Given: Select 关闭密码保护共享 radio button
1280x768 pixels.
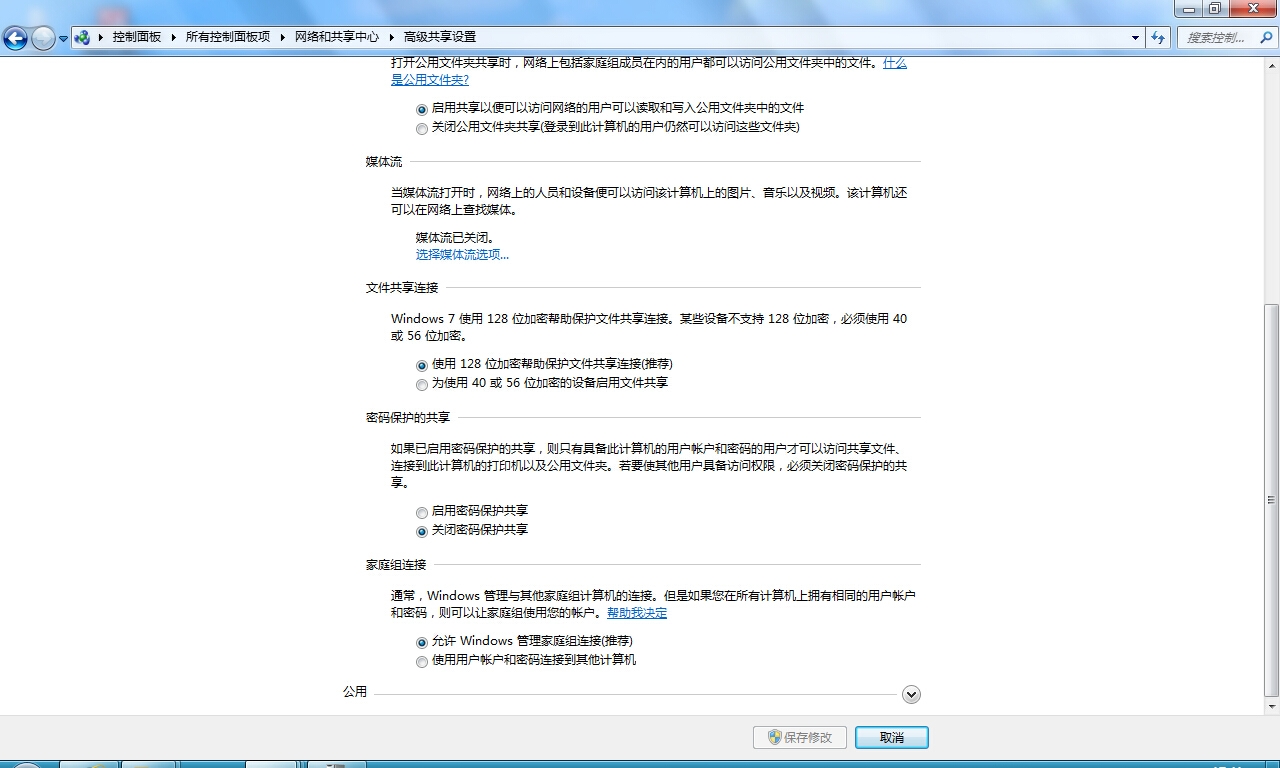Looking at the screenshot, I should coord(422,531).
